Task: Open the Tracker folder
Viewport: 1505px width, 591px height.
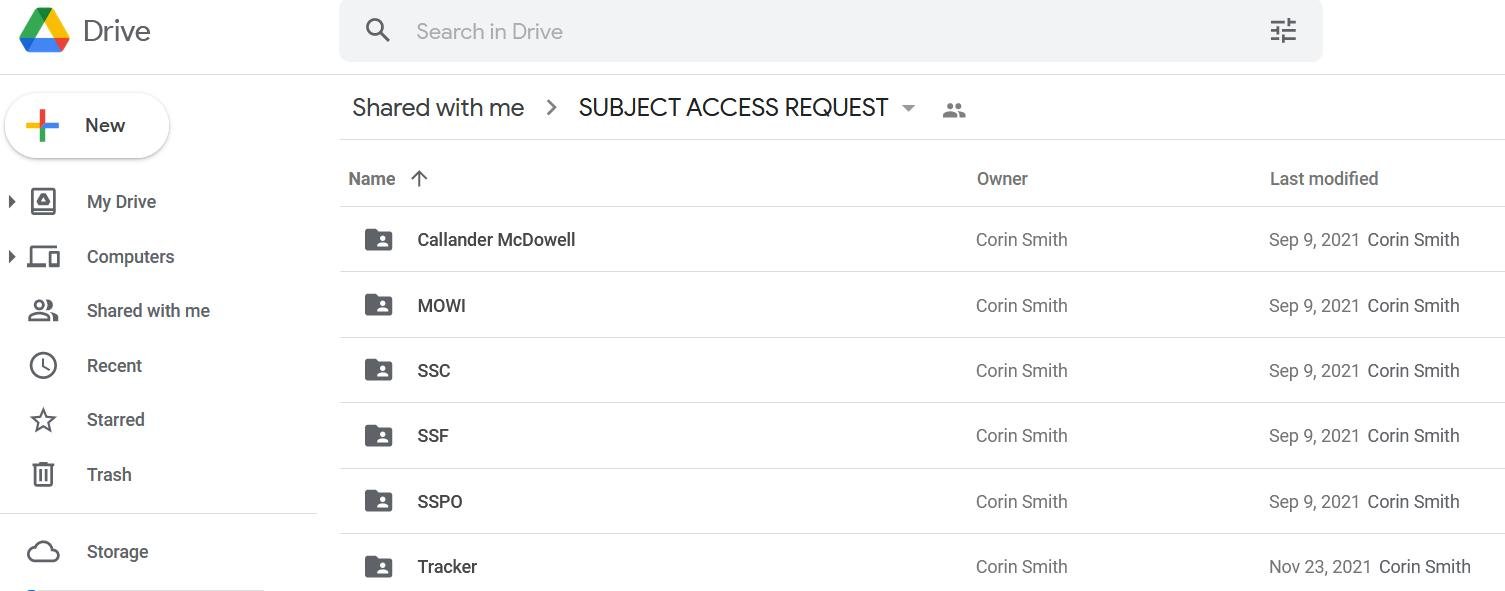Action: tap(447, 566)
